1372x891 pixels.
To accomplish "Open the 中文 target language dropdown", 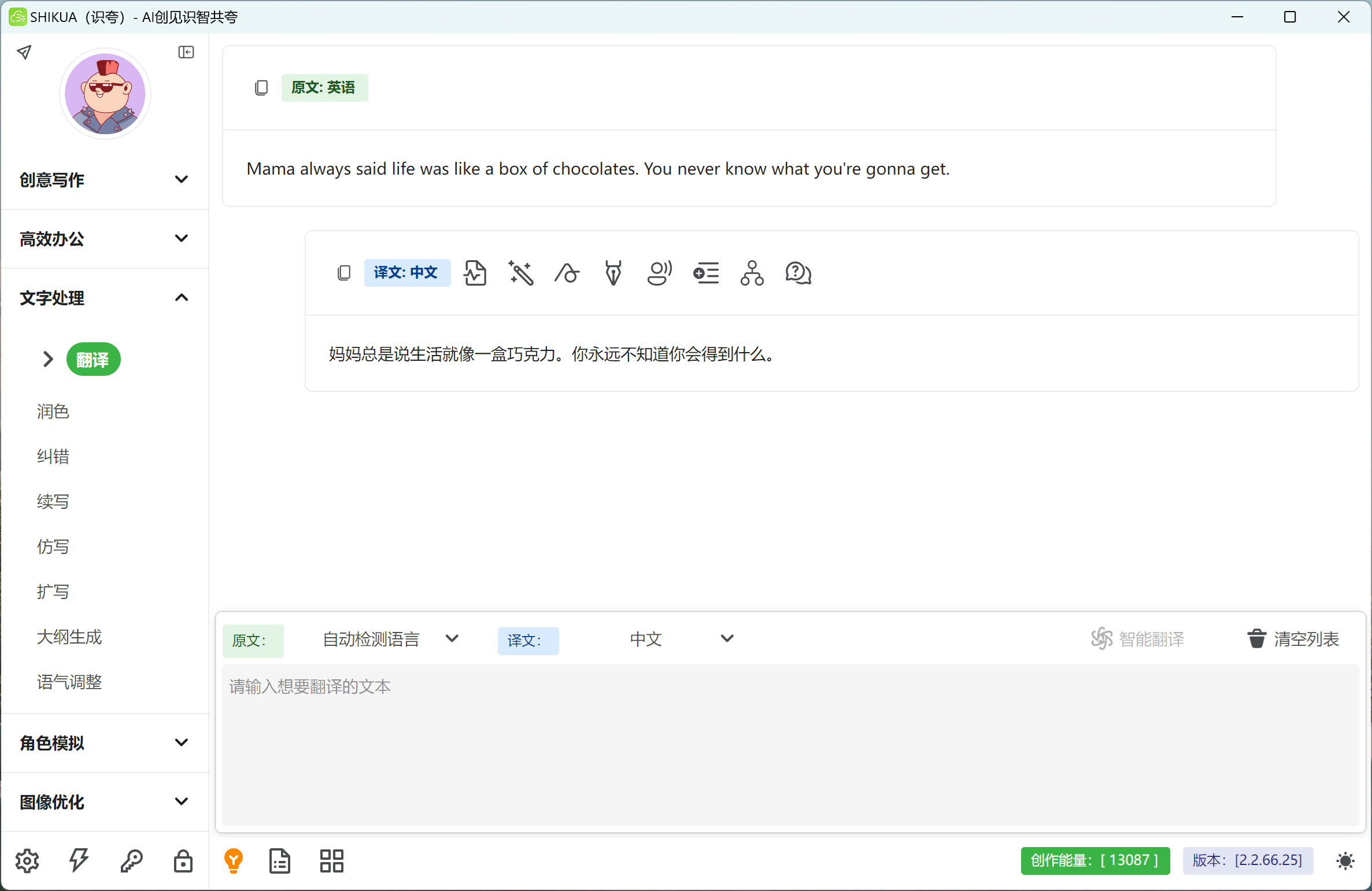I will pos(681,639).
